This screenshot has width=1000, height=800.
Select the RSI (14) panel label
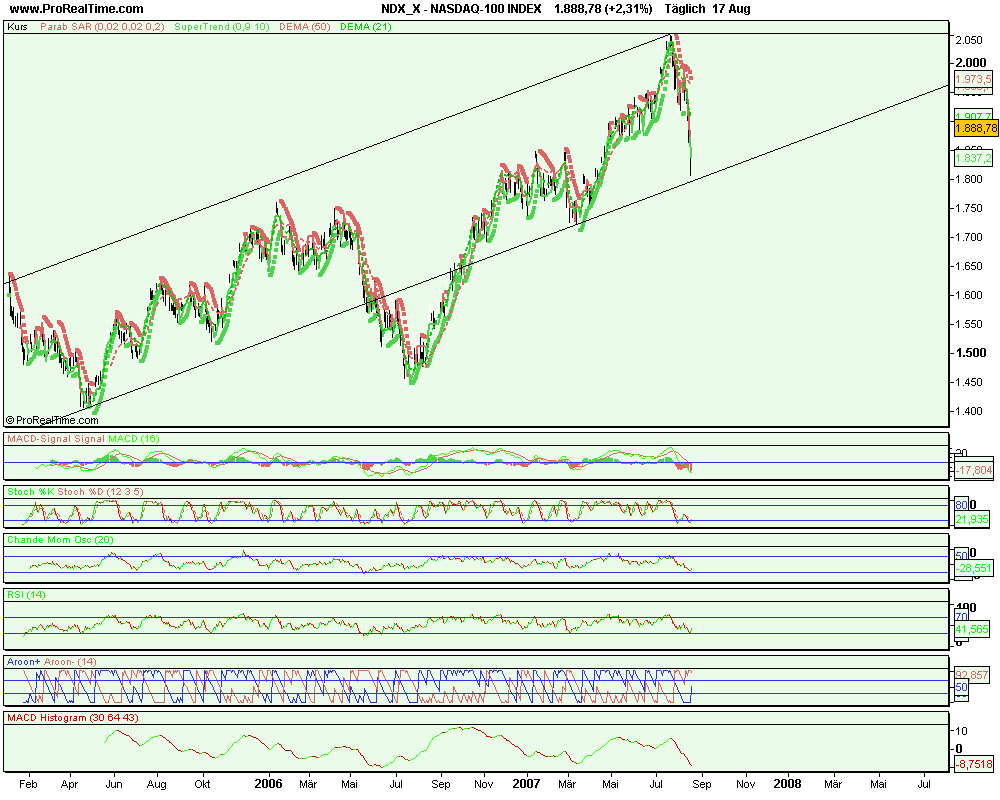(26, 595)
